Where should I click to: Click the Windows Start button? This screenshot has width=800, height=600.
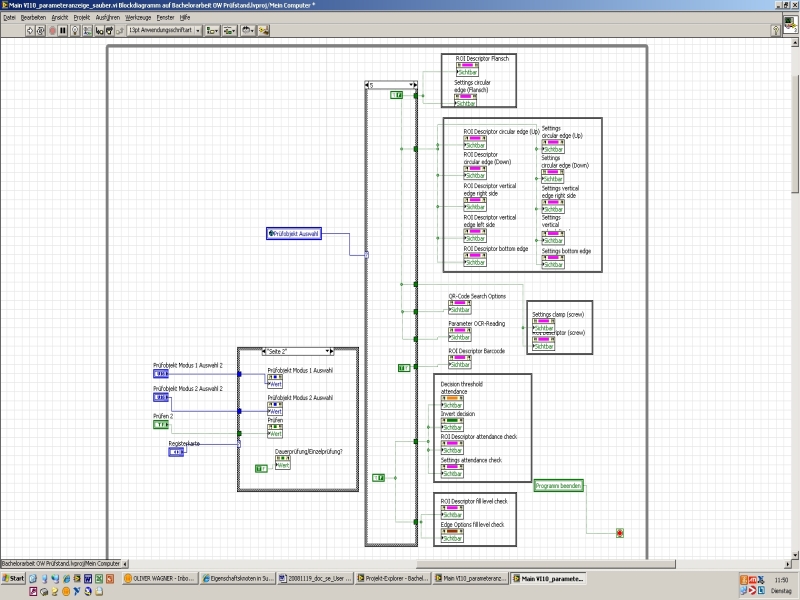click(13, 578)
